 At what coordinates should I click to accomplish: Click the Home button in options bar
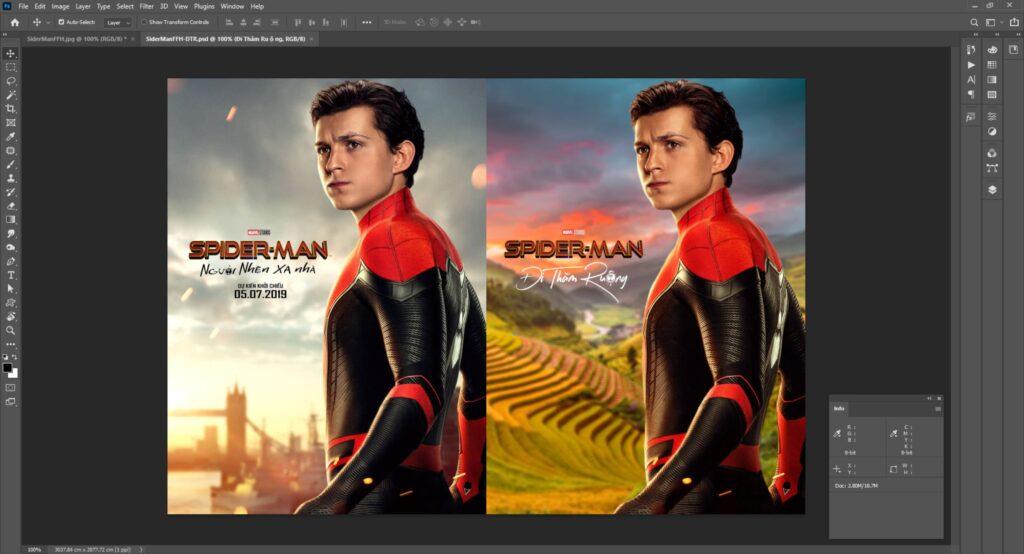14,22
